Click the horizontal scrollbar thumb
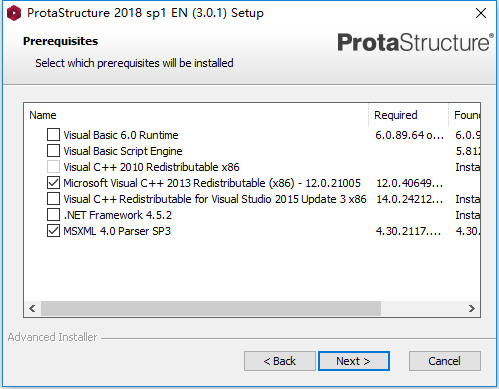Viewport: 499px width, 389px height. click(211, 308)
